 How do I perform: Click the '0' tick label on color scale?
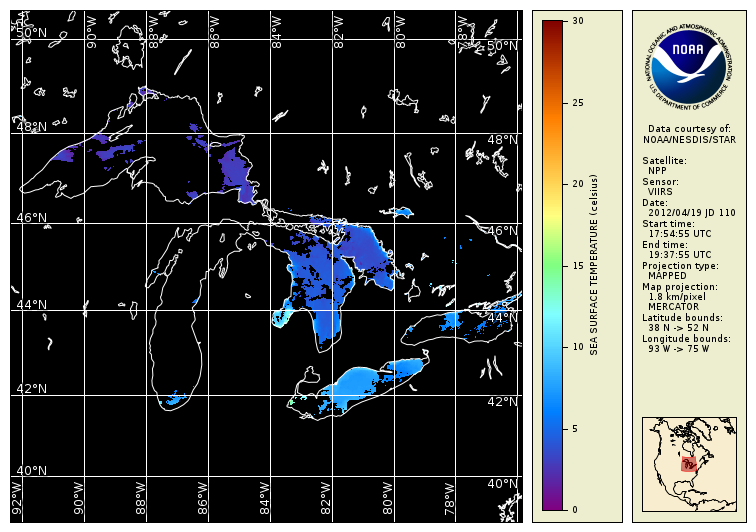tap(575, 509)
